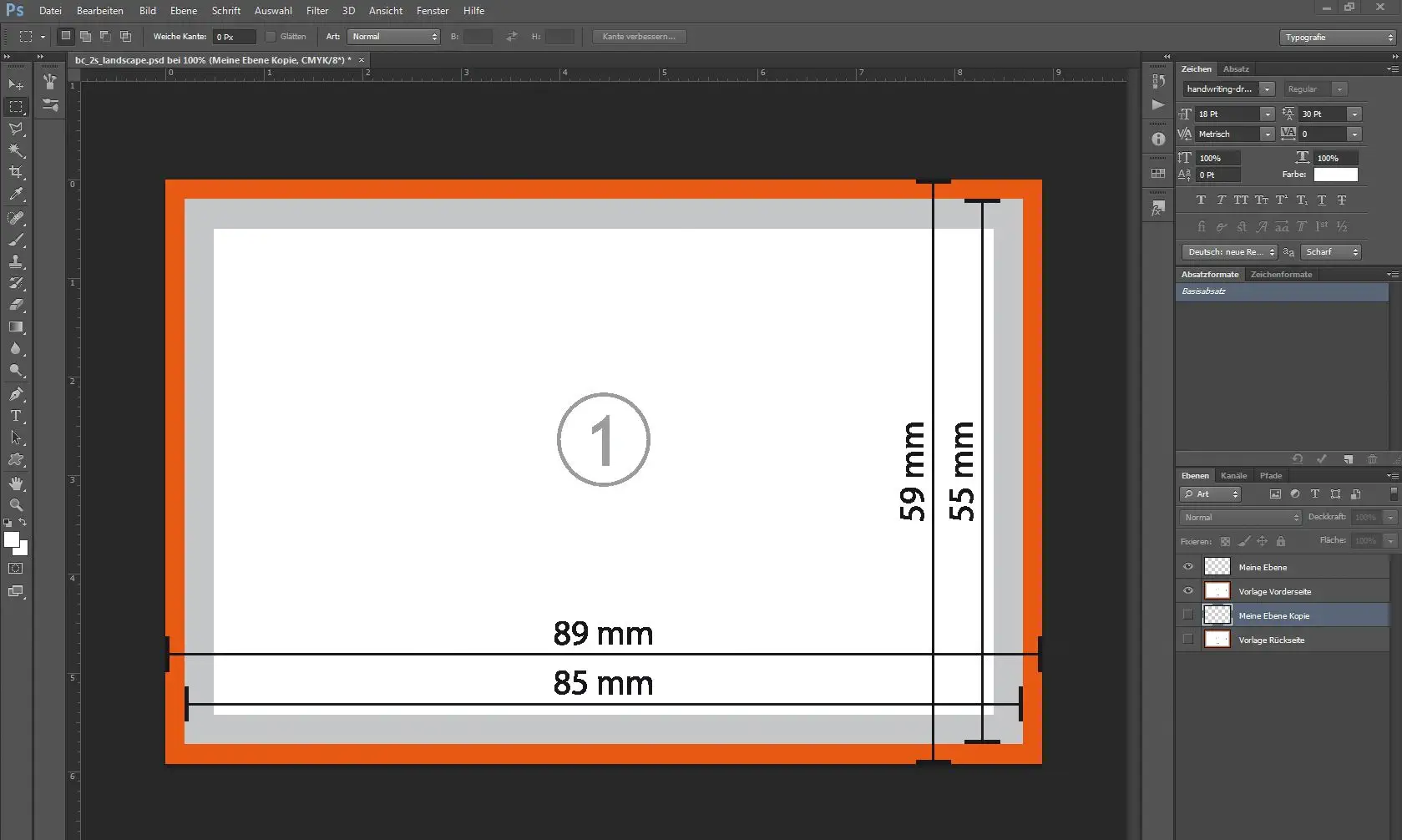Select the Eyedropper tool
The height and width of the screenshot is (840, 1402).
click(x=16, y=195)
